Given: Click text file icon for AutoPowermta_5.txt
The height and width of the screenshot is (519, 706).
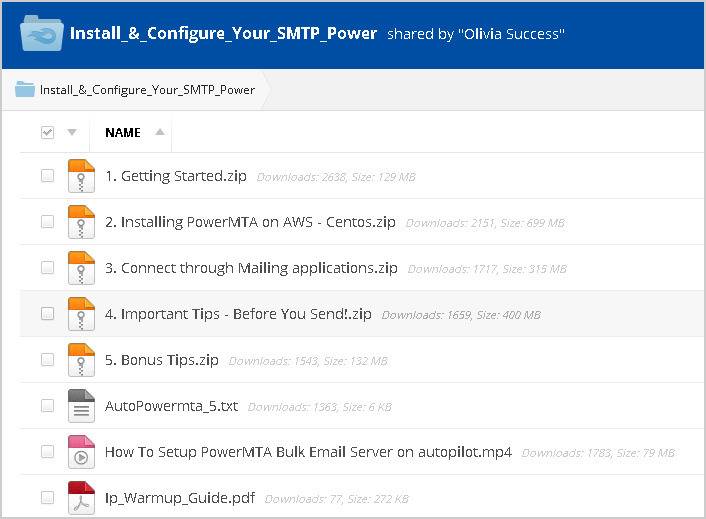Looking at the screenshot, I should click(x=81, y=406).
